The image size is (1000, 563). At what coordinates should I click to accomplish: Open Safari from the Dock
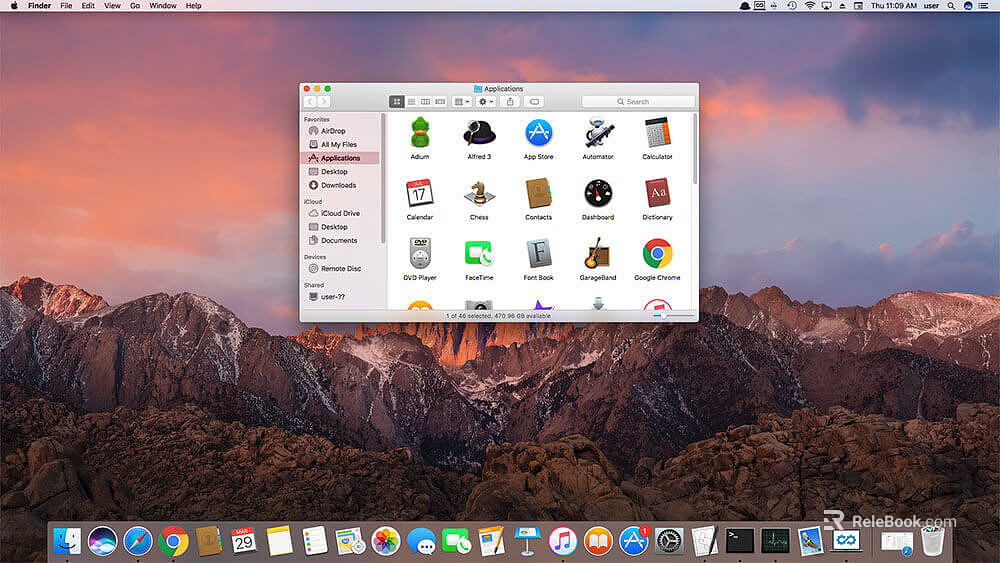click(138, 542)
